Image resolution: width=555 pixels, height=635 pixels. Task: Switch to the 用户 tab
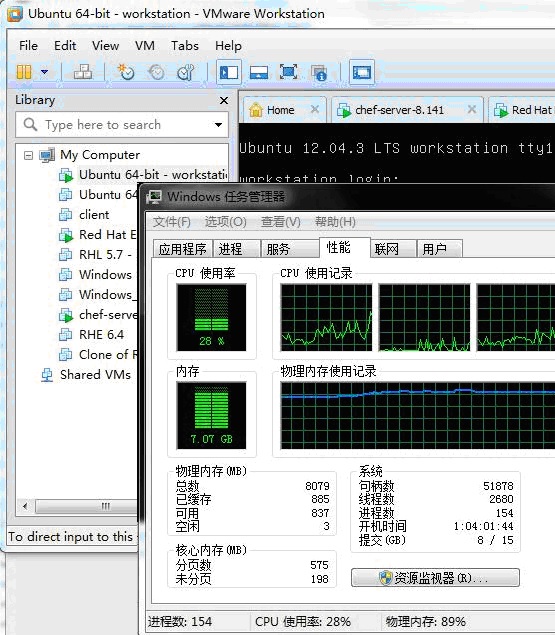tap(440, 249)
